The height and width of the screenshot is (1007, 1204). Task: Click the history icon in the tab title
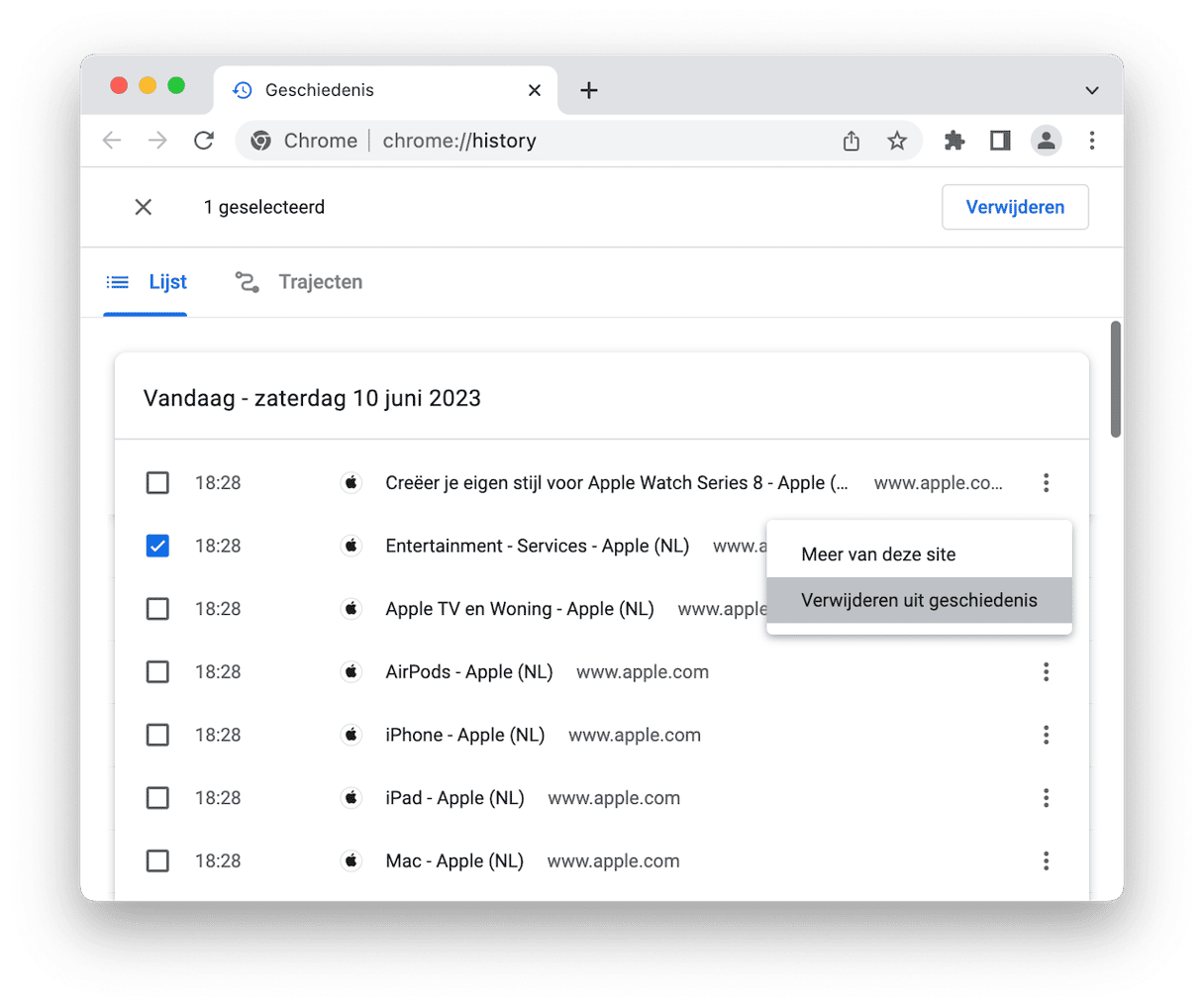point(243,90)
